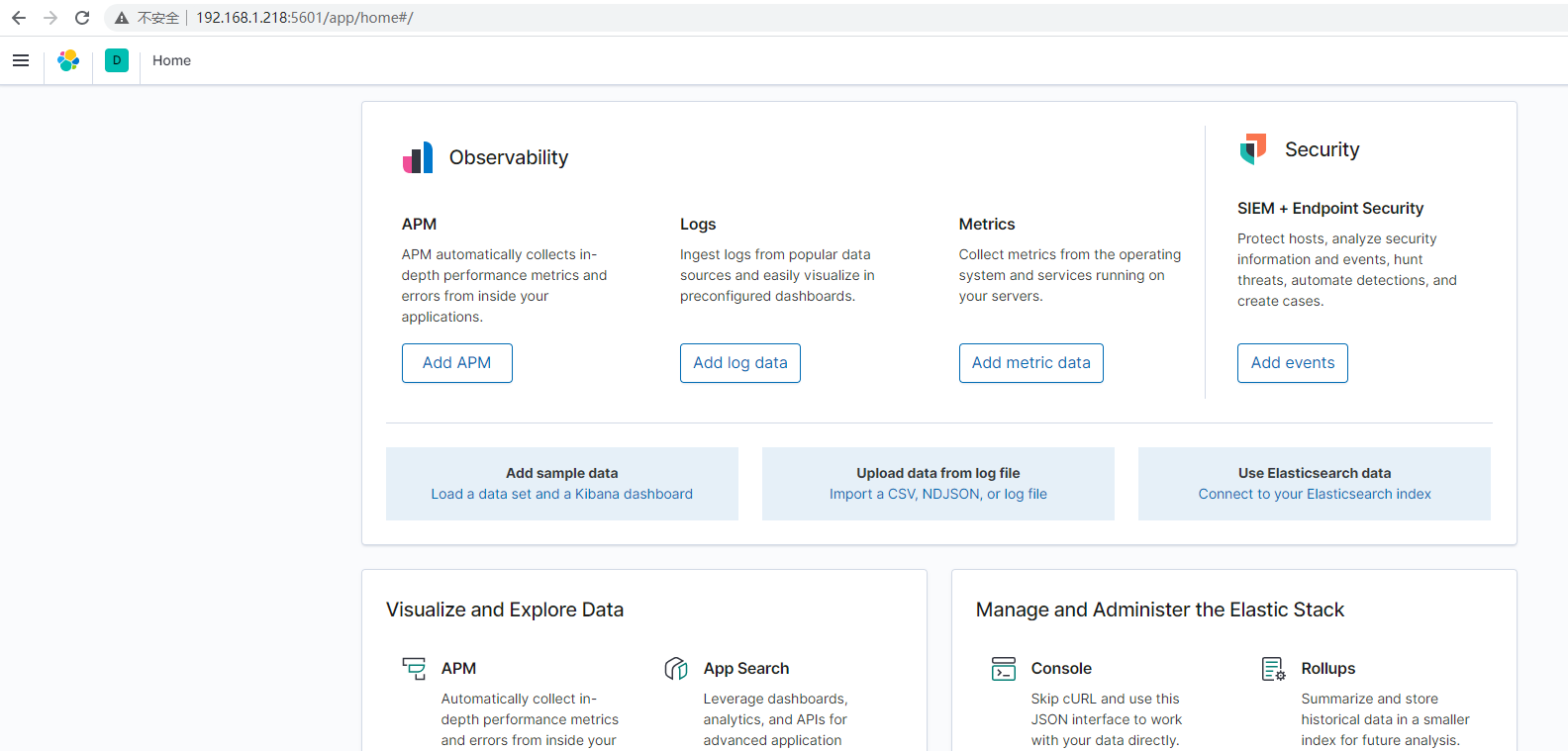Click the Add events button

(1292, 363)
